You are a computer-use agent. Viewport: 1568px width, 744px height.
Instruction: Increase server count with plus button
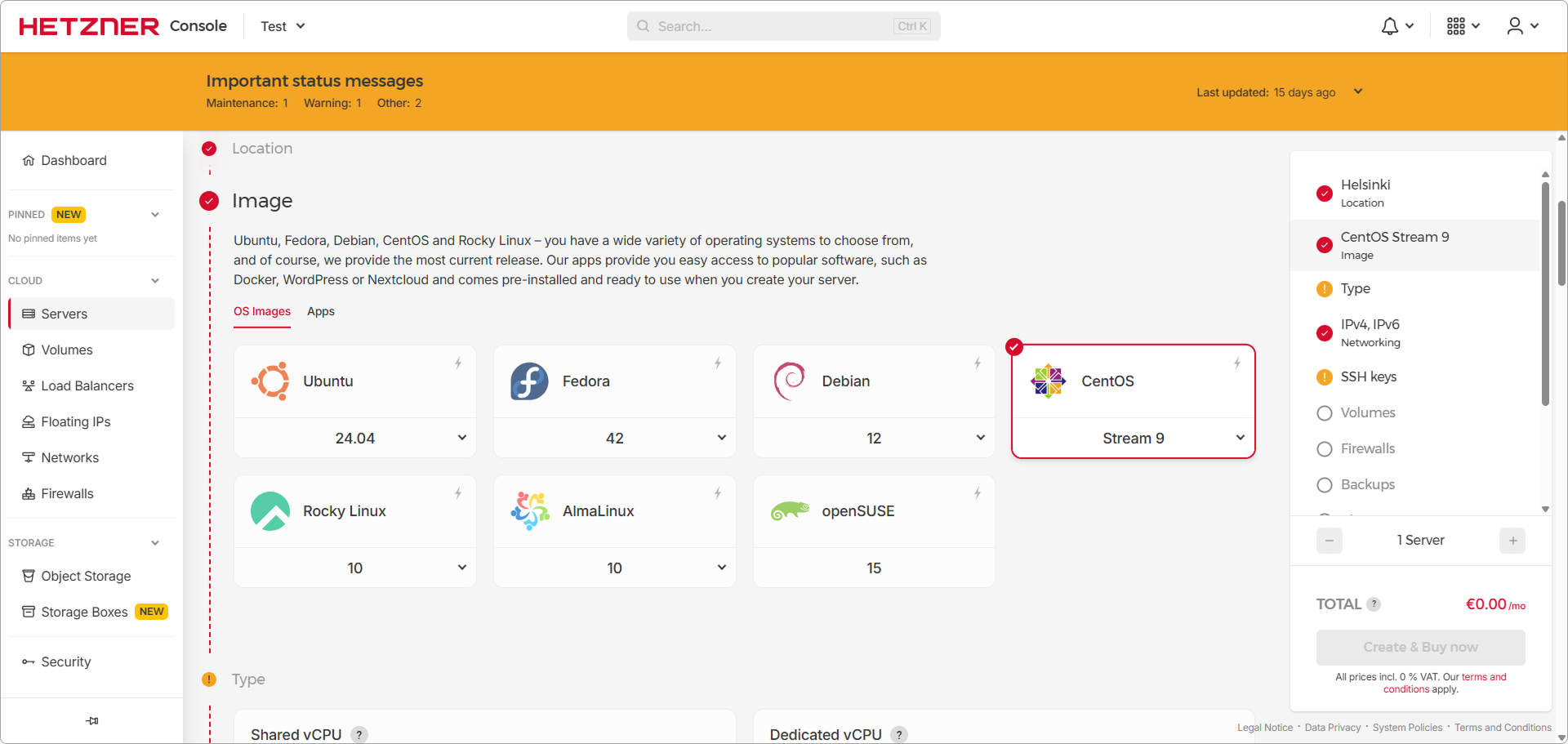[x=1512, y=541]
